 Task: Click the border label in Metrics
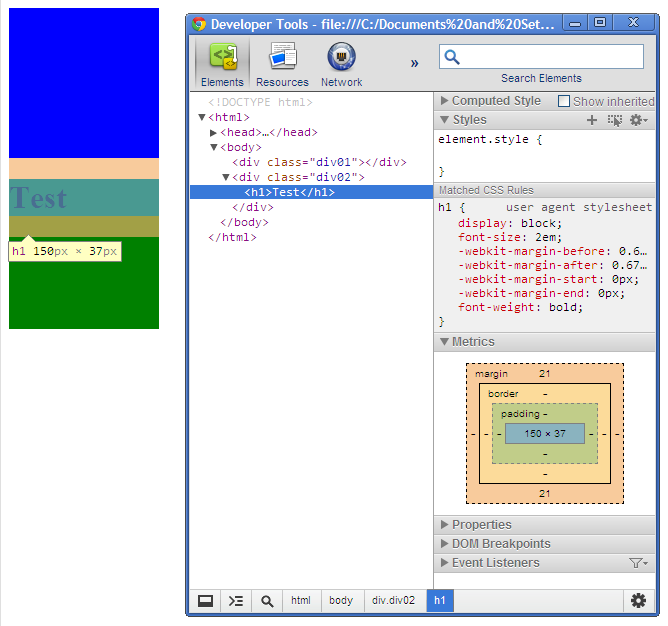point(503,394)
